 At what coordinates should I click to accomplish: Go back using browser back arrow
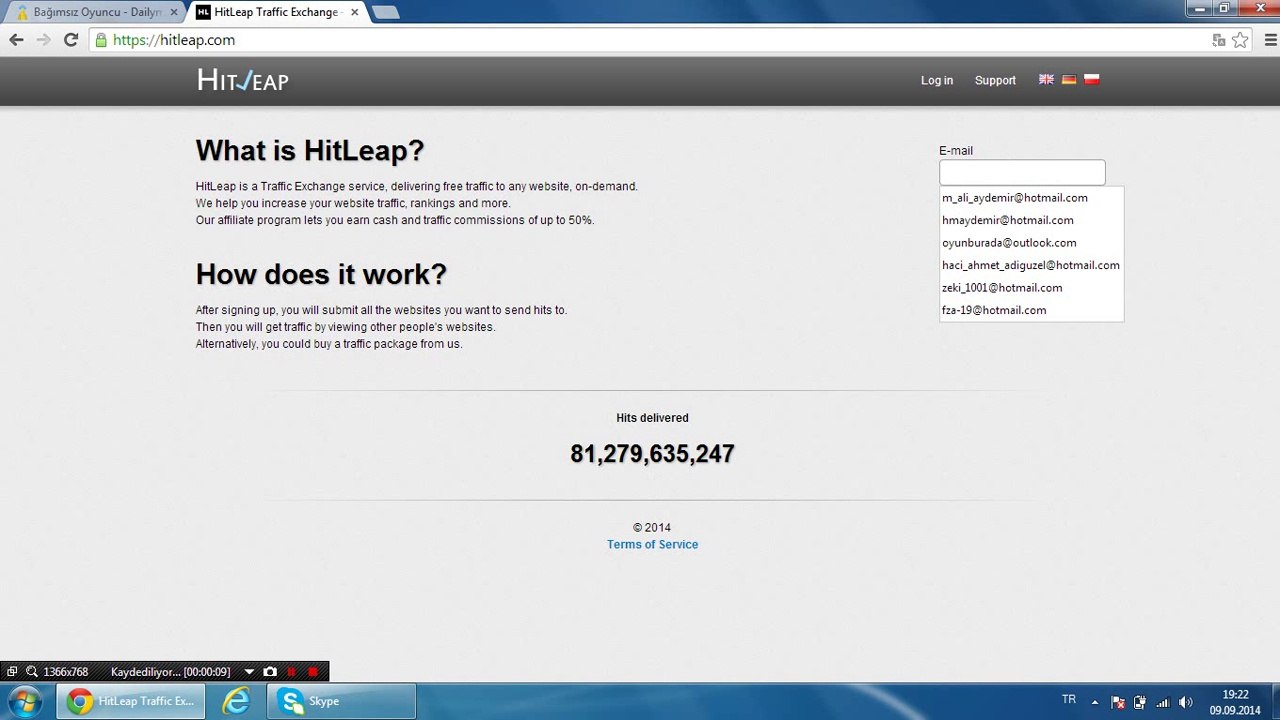point(16,40)
